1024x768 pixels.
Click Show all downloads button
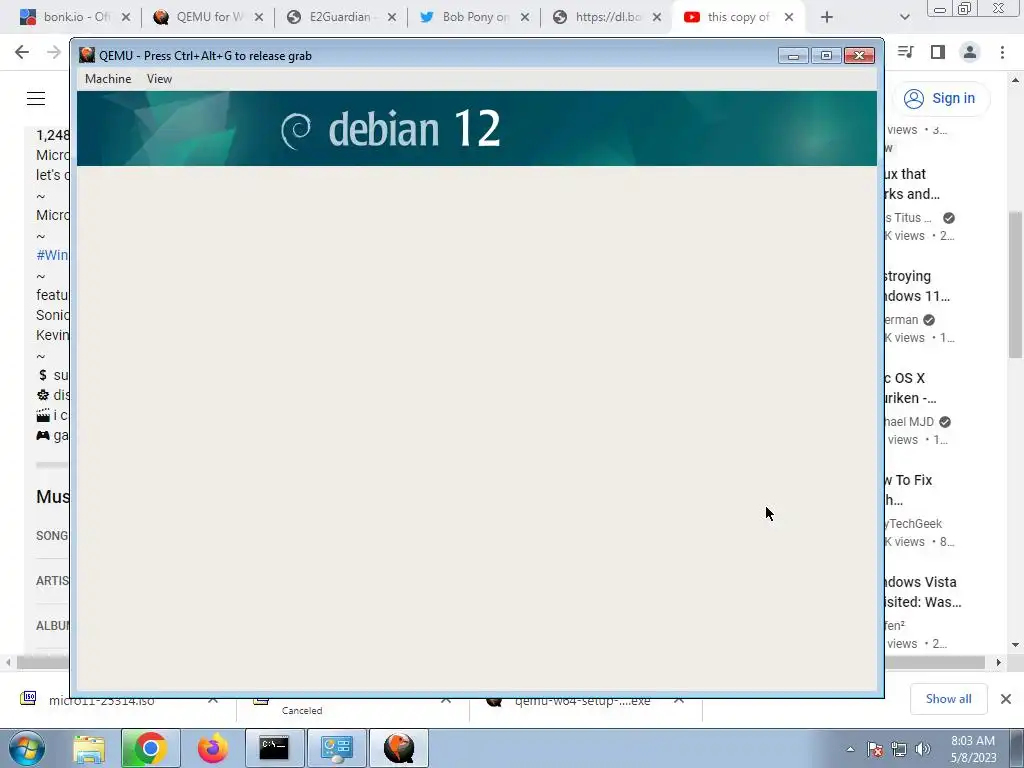click(948, 699)
